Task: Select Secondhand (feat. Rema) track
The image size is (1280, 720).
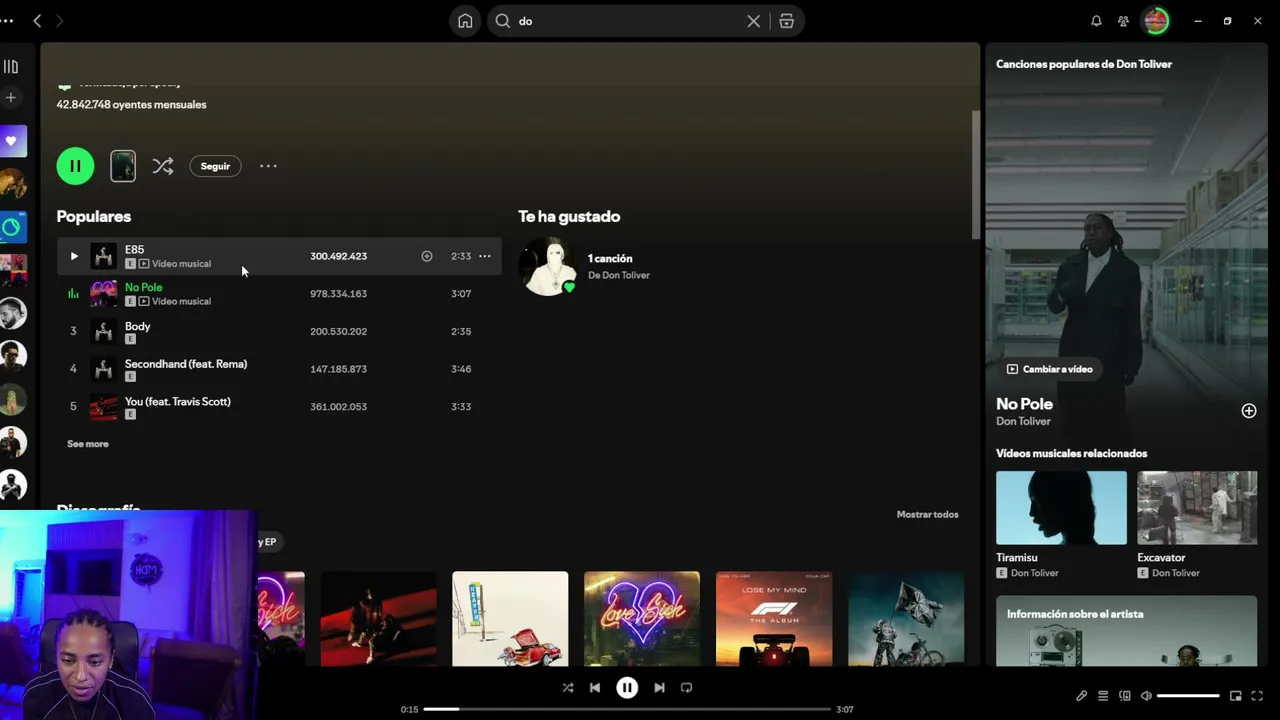Action: tap(279, 369)
